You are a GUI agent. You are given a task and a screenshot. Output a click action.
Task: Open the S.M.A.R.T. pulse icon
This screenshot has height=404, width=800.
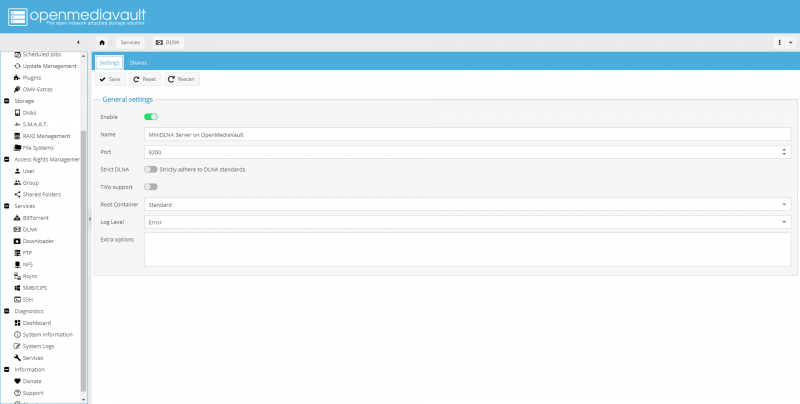tap(17, 124)
